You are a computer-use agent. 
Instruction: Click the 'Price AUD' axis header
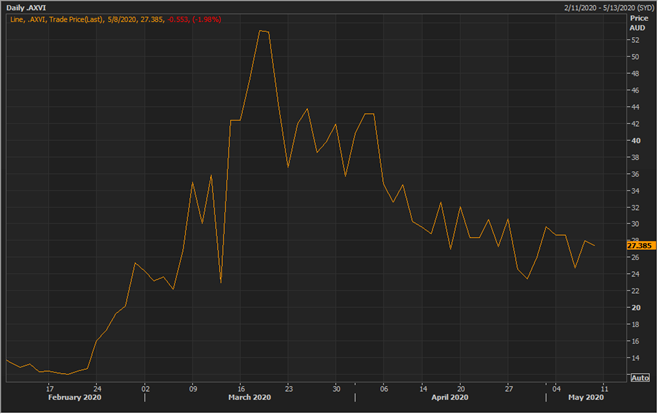click(x=638, y=23)
